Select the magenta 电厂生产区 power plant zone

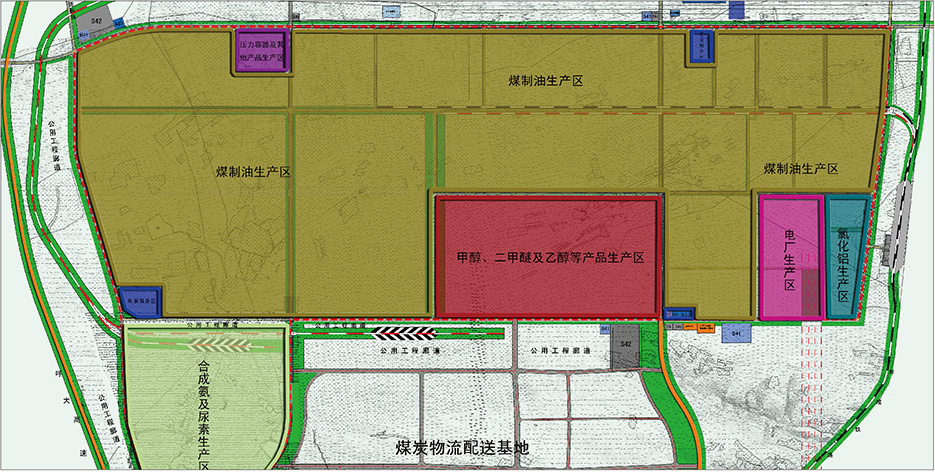789,258
